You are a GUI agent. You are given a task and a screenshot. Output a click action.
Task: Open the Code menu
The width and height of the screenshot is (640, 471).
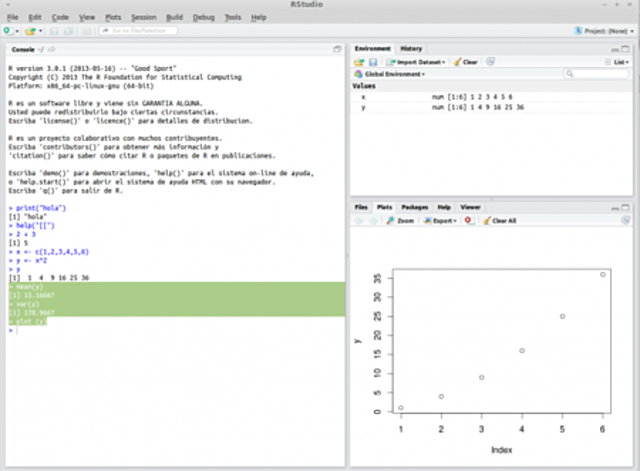click(x=60, y=17)
